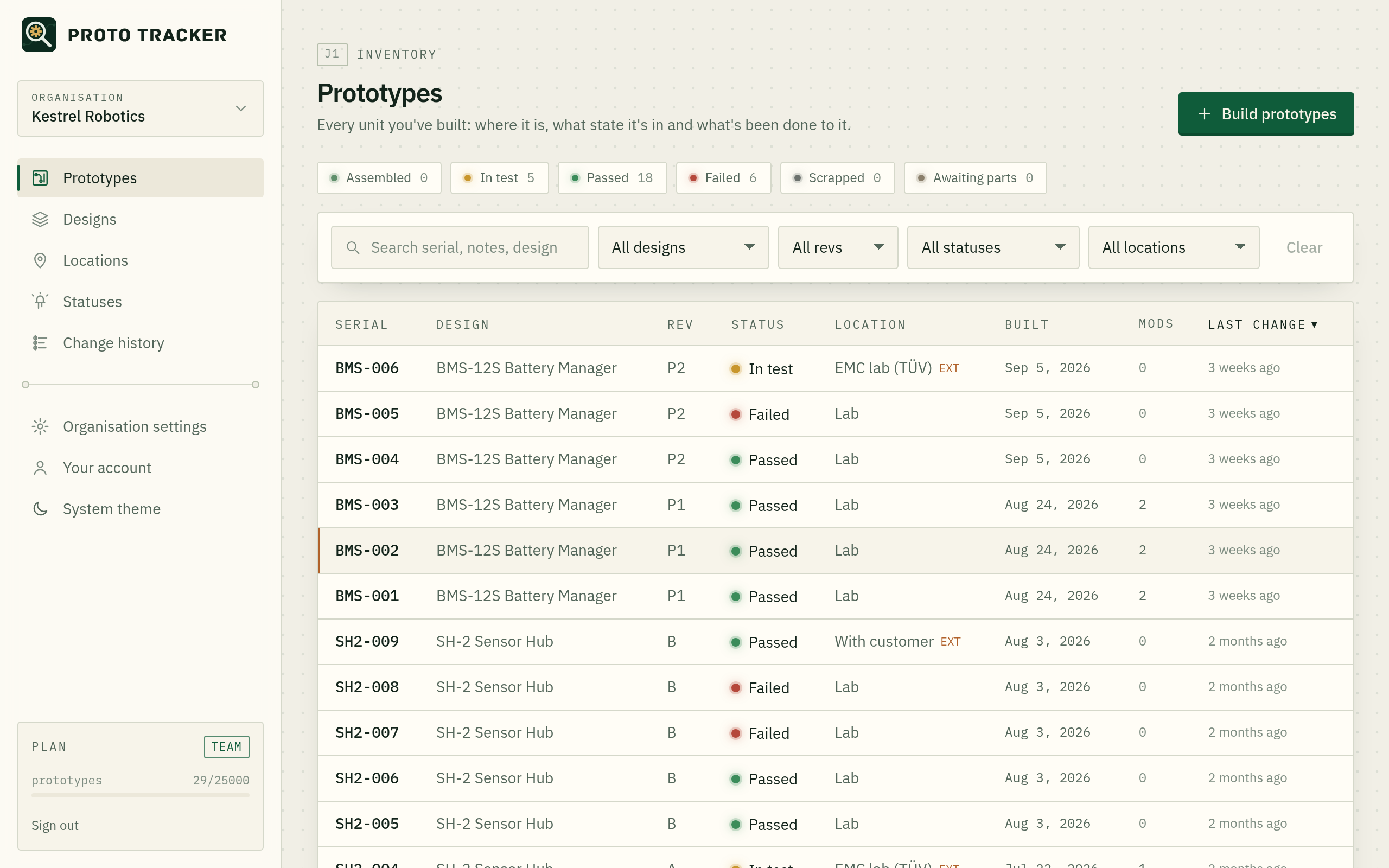1389x868 pixels.
Task: Toggle the In test status filter chip
Action: click(x=499, y=178)
